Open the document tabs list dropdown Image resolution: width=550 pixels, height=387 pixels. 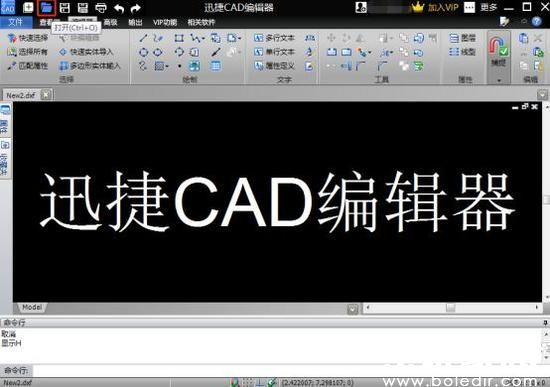542,94
